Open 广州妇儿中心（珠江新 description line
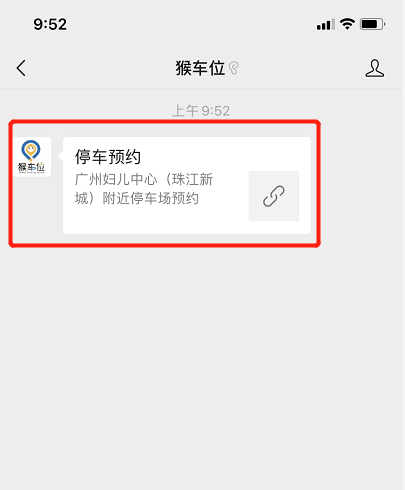Viewport: 405px width, 490px height. pos(144,179)
